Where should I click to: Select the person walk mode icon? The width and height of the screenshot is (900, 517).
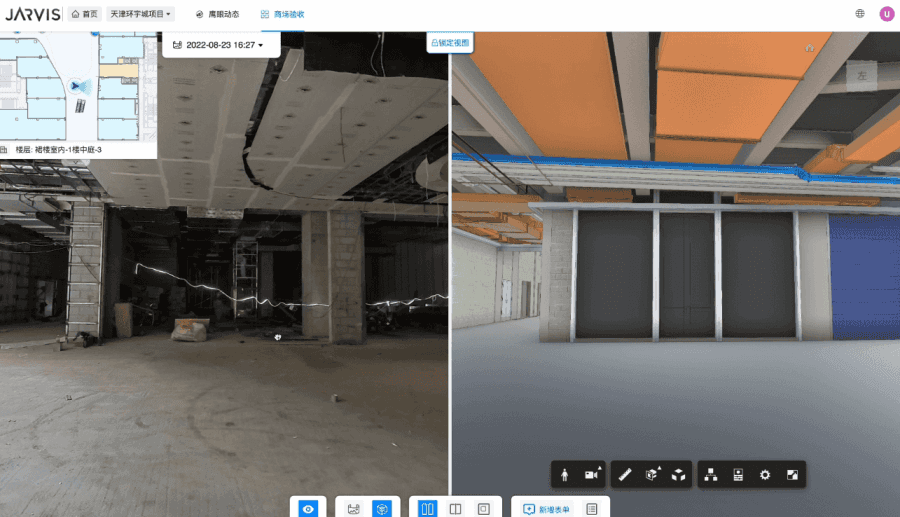tap(565, 475)
